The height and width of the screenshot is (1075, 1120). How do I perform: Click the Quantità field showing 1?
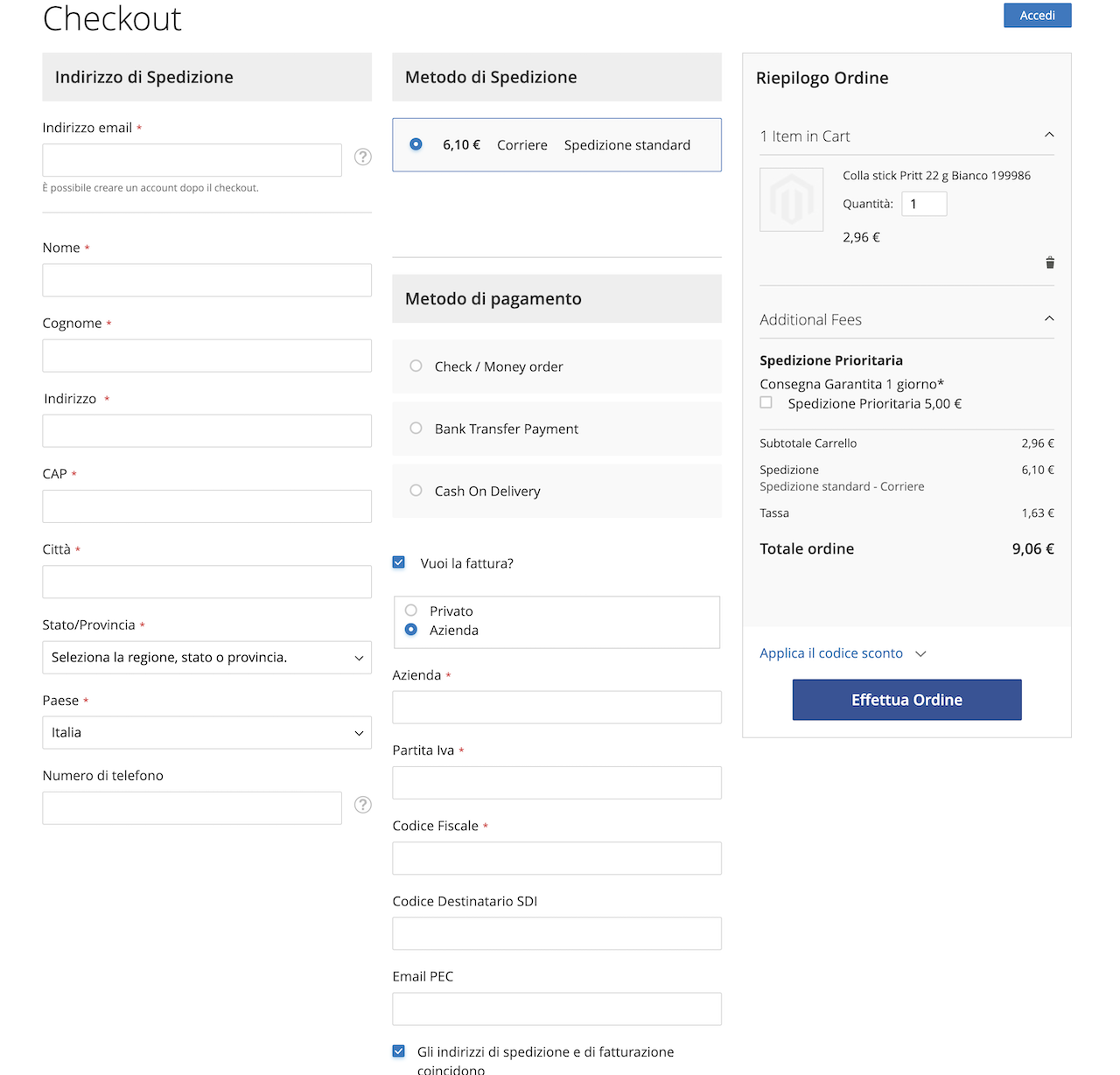pos(924,204)
